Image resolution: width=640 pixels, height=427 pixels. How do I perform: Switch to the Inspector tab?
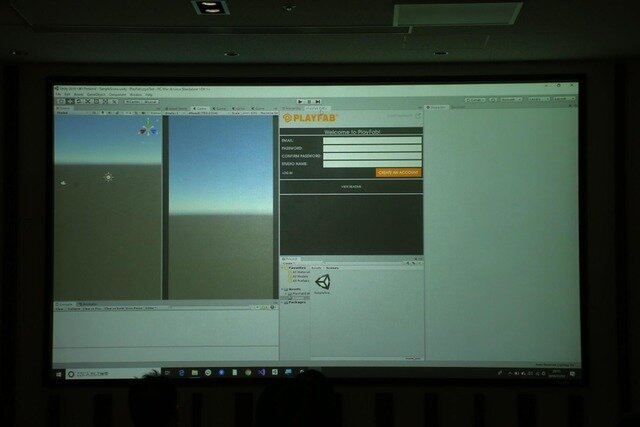[437, 107]
